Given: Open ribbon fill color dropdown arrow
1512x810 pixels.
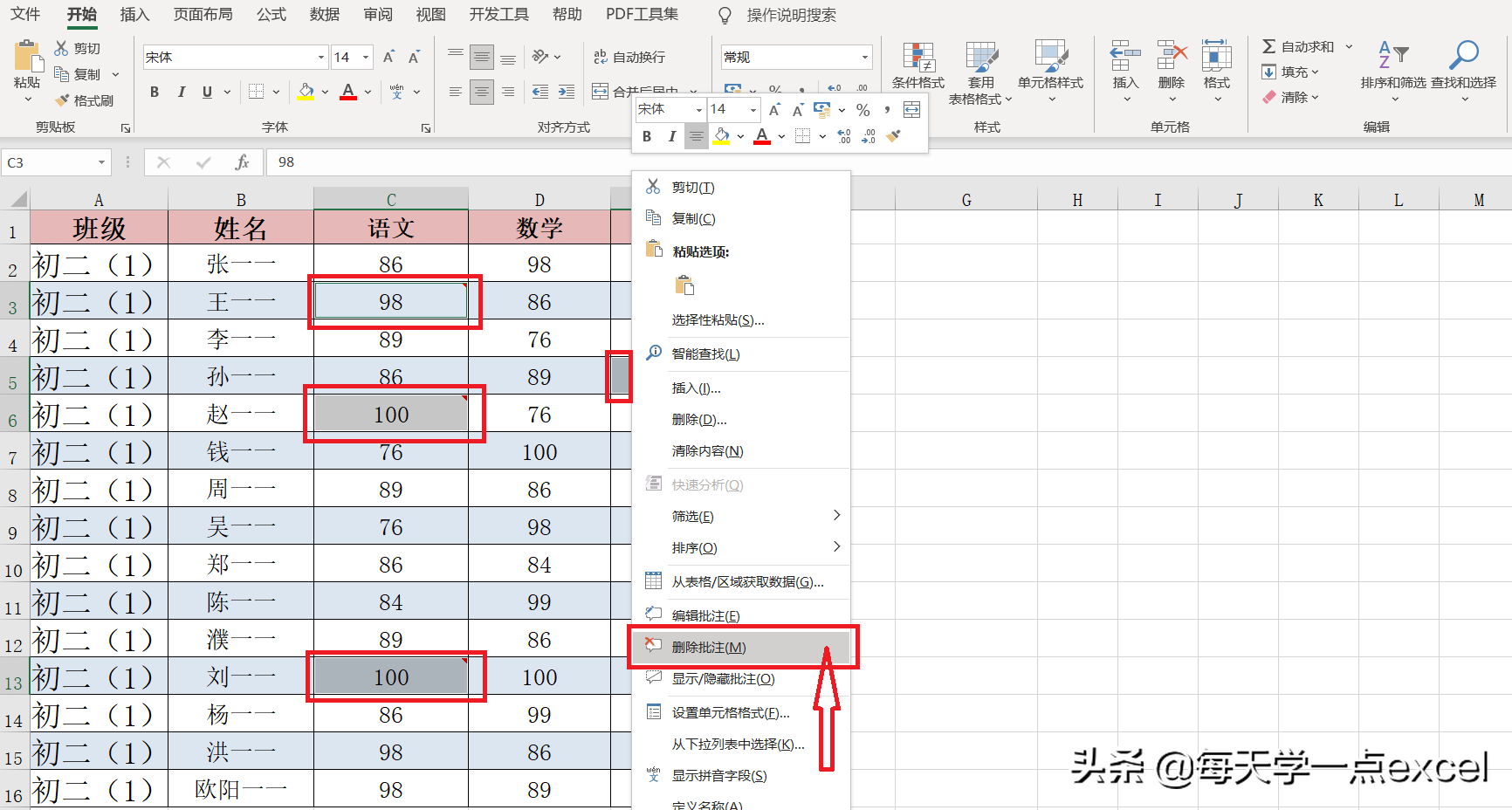Looking at the screenshot, I should [x=326, y=92].
